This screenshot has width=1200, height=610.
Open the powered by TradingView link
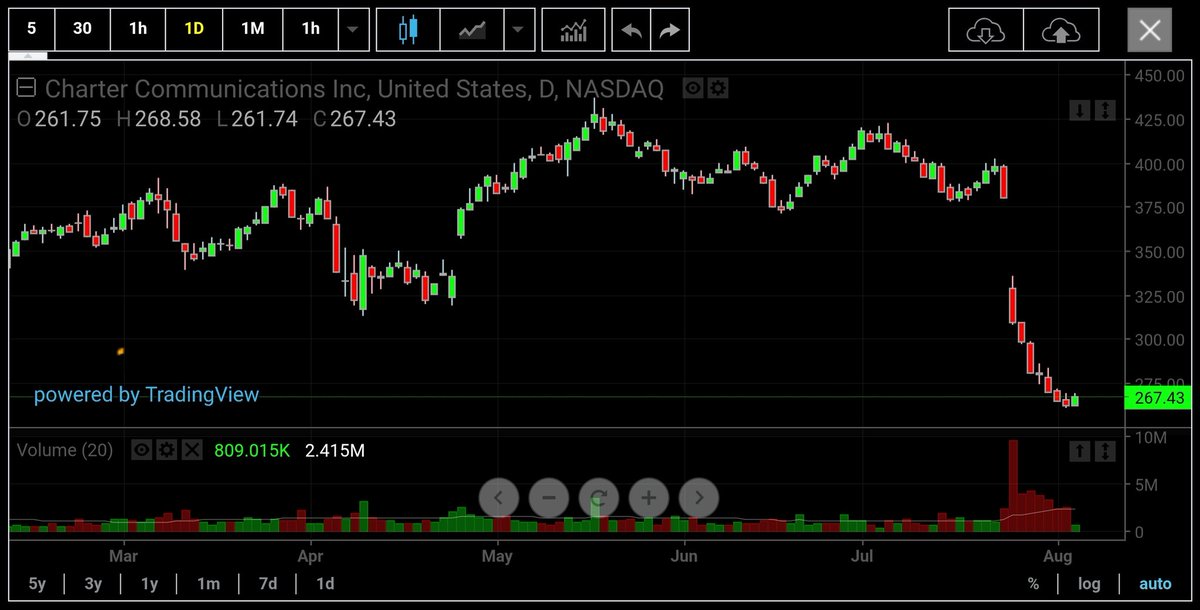(x=146, y=395)
